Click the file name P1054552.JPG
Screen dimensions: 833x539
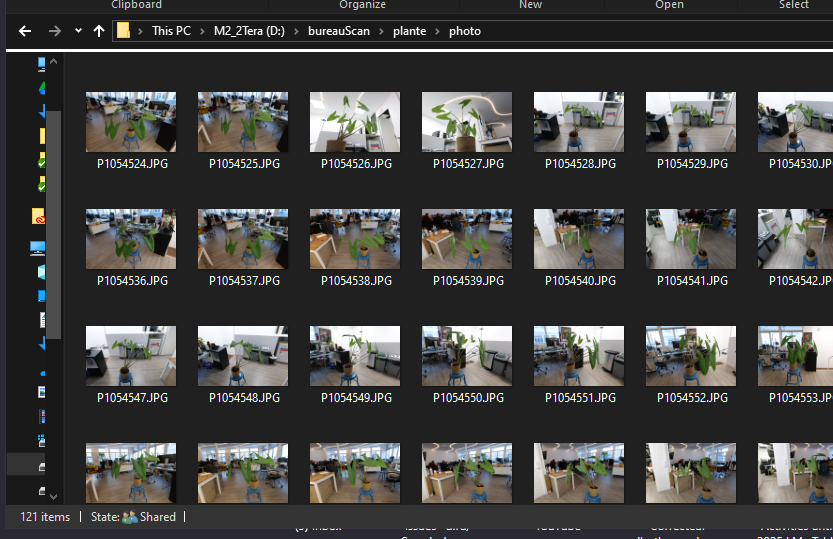click(692, 398)
